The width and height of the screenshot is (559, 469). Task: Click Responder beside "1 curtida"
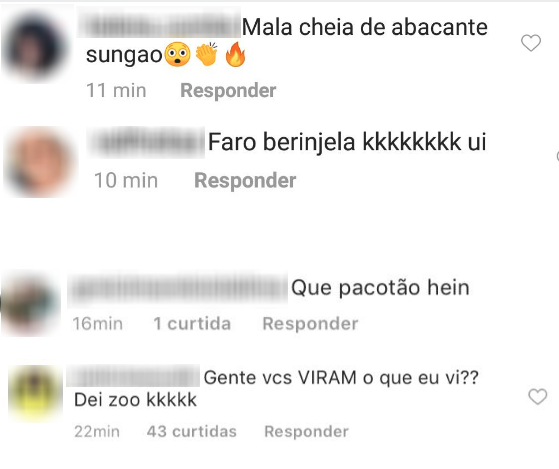(310, 324)
